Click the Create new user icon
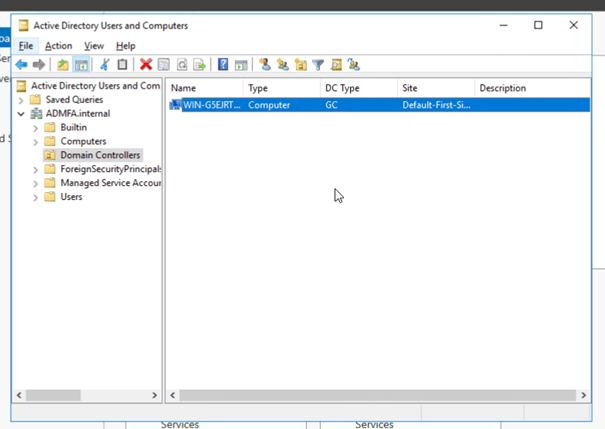The height and width of the screenshot is (429, 605). pos(265,65)
